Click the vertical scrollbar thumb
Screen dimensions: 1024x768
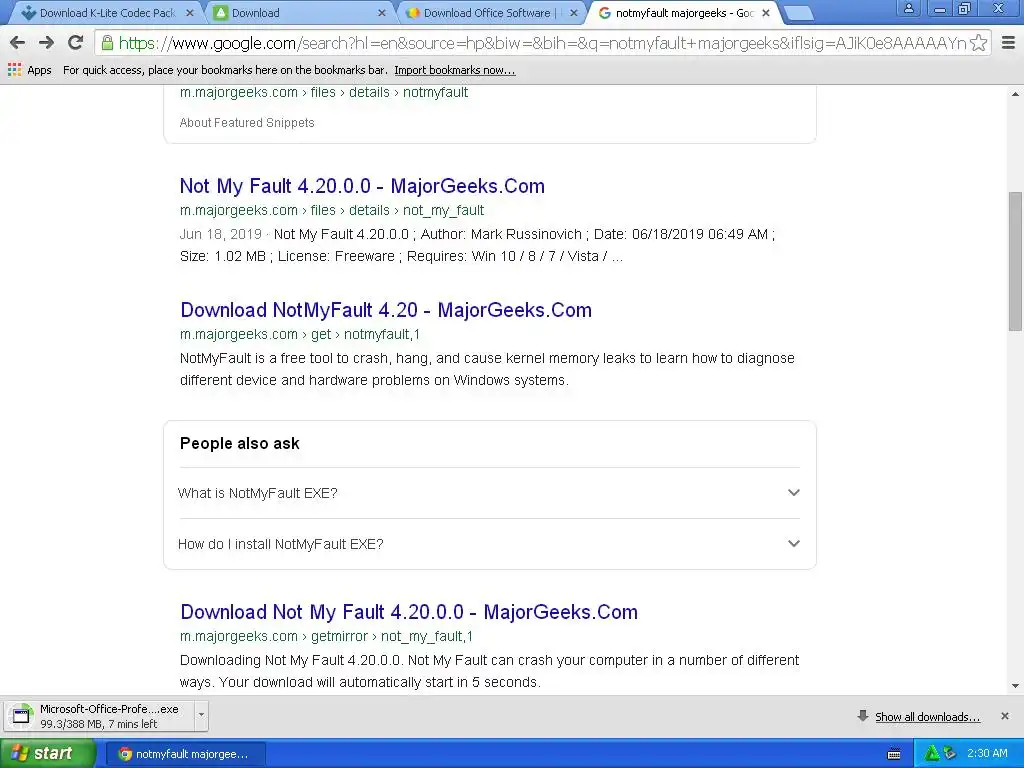pyautogui.click(x=1016, y=261)
